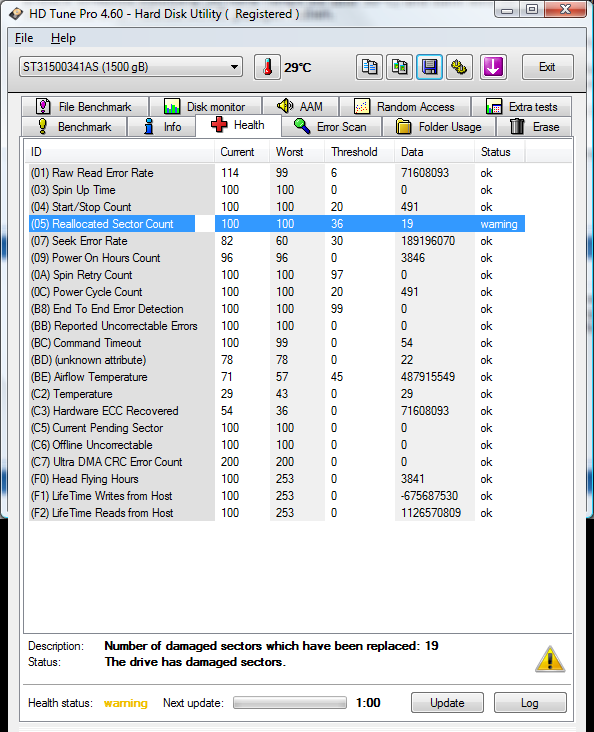
Task: Open the Erase tab
Action: coord(534,127)
